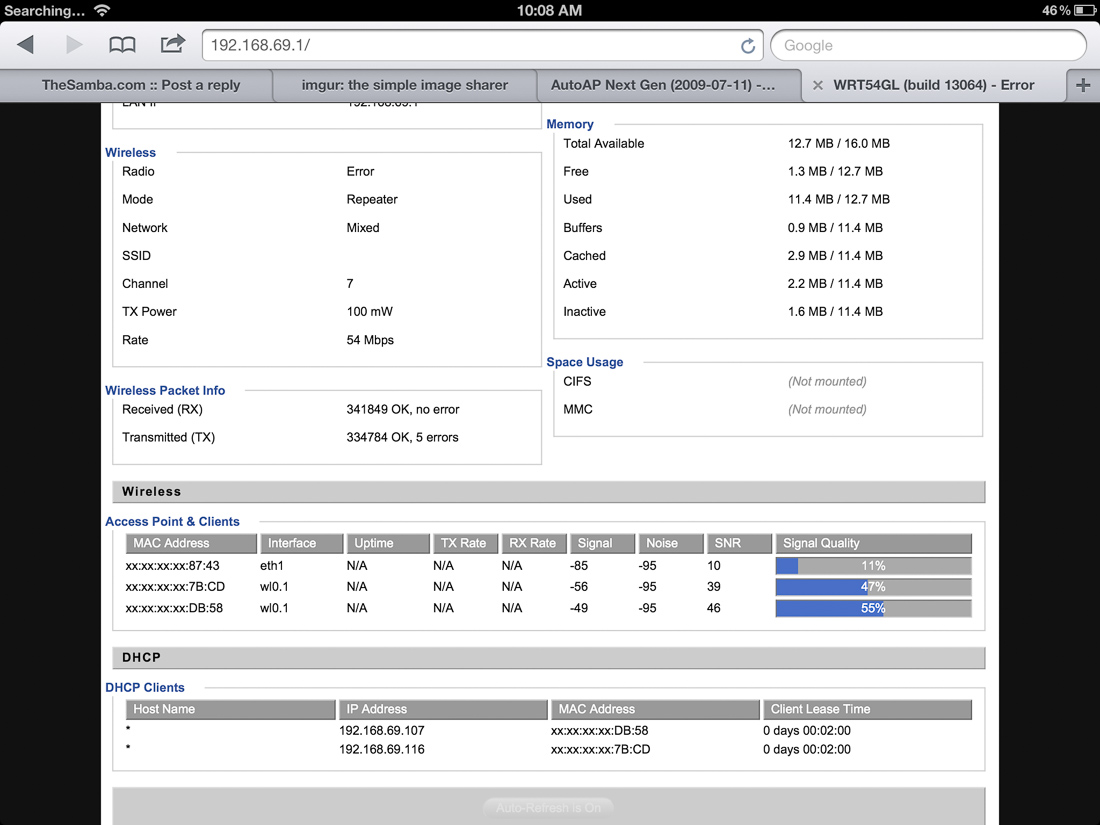Image resolution: width=1100 pixels, height=825 pixels.
Task: Reload the page with refresh icon
Action: click(x=747, y=46)
